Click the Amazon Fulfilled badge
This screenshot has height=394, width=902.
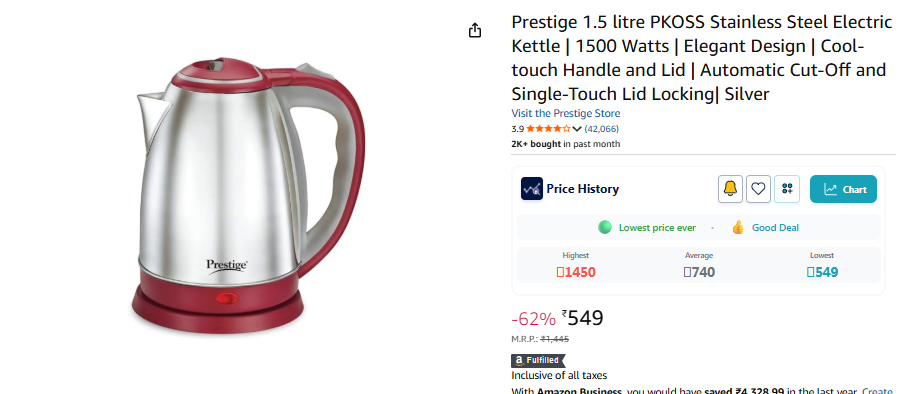tap(538, 360)
